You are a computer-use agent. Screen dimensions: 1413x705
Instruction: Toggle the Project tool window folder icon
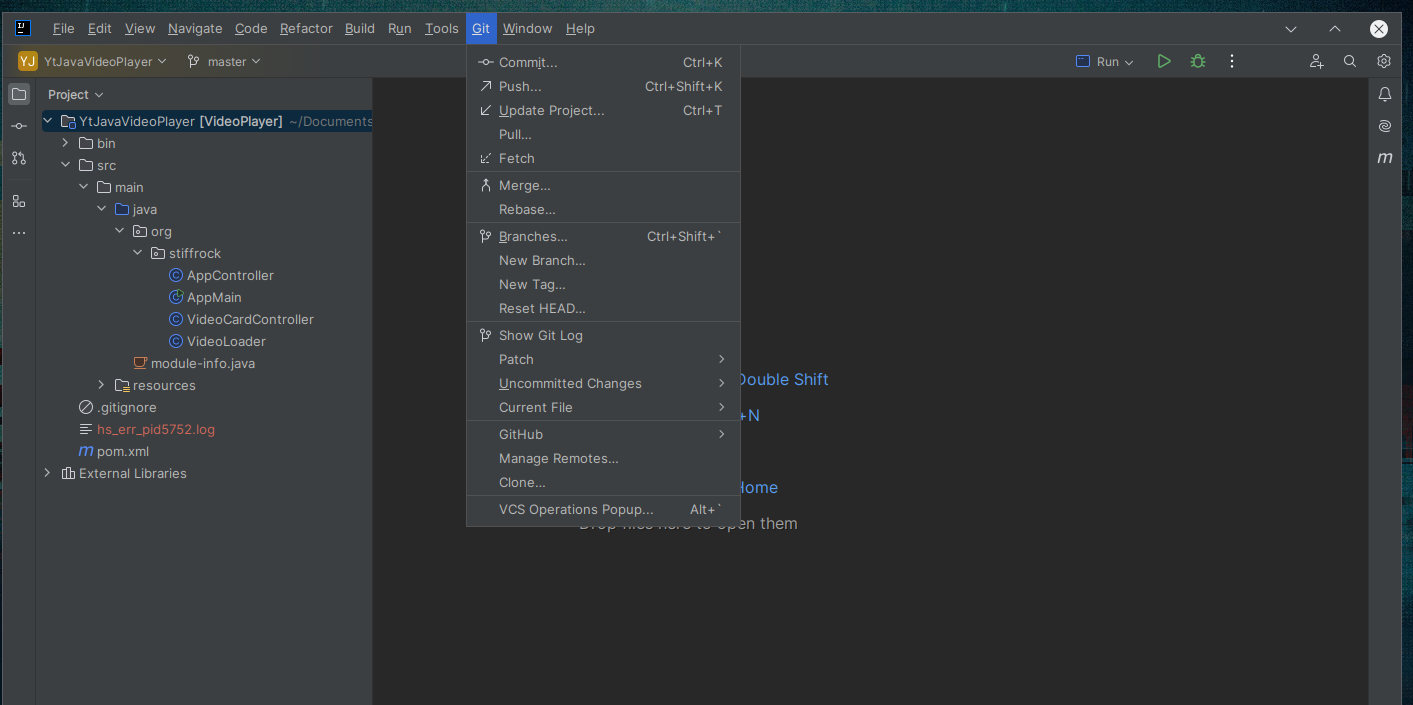19,94
